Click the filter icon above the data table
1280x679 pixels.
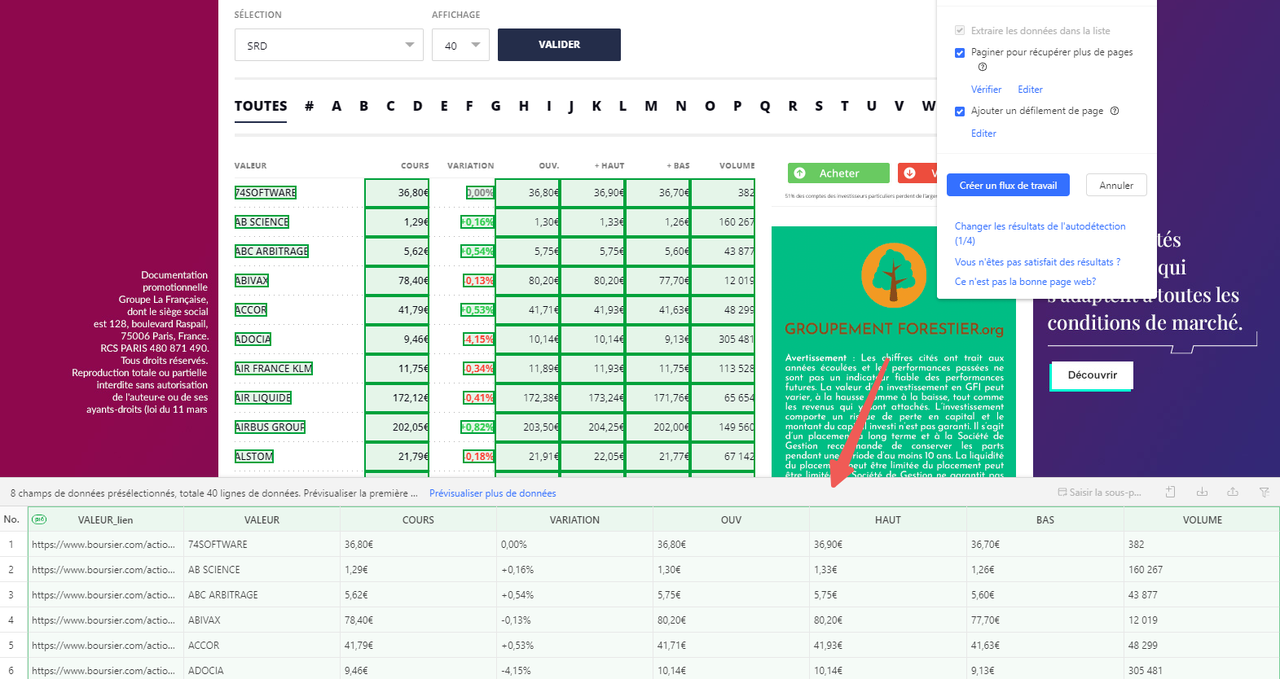coord(1264,493)
